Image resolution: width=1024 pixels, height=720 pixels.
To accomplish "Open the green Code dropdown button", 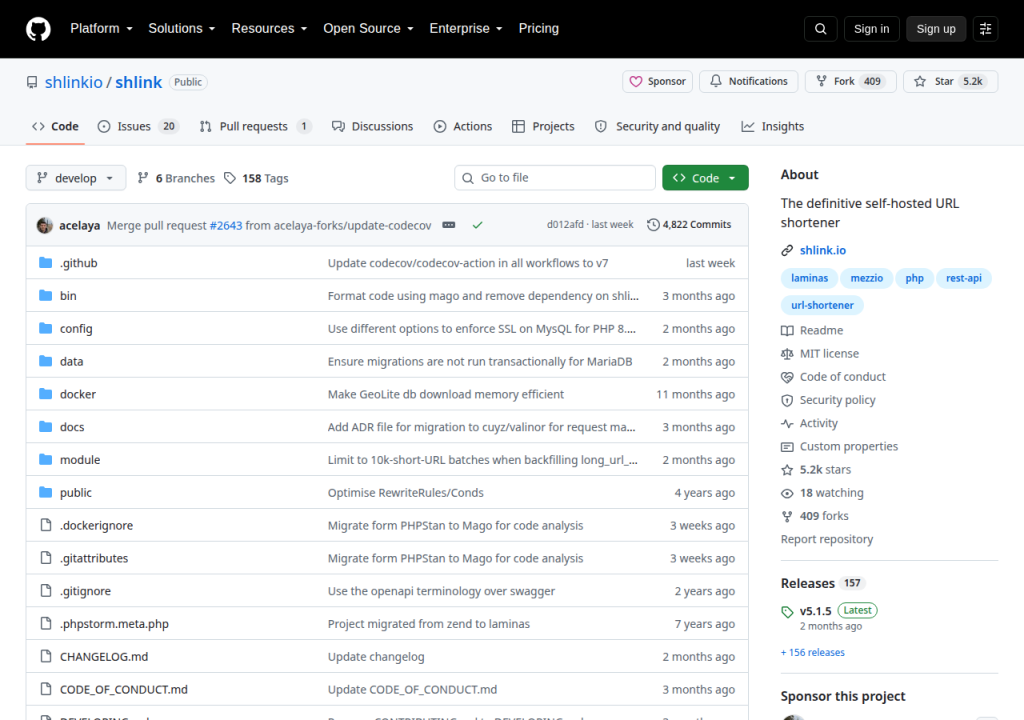I will pos(705,178).
